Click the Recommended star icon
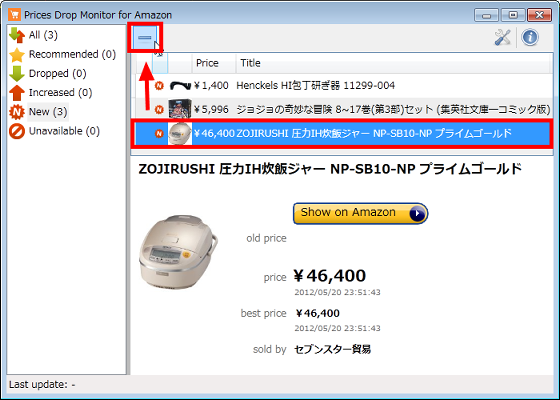This screenshot has height=400, width=560. pyautogui.click(x=17, y=55)
